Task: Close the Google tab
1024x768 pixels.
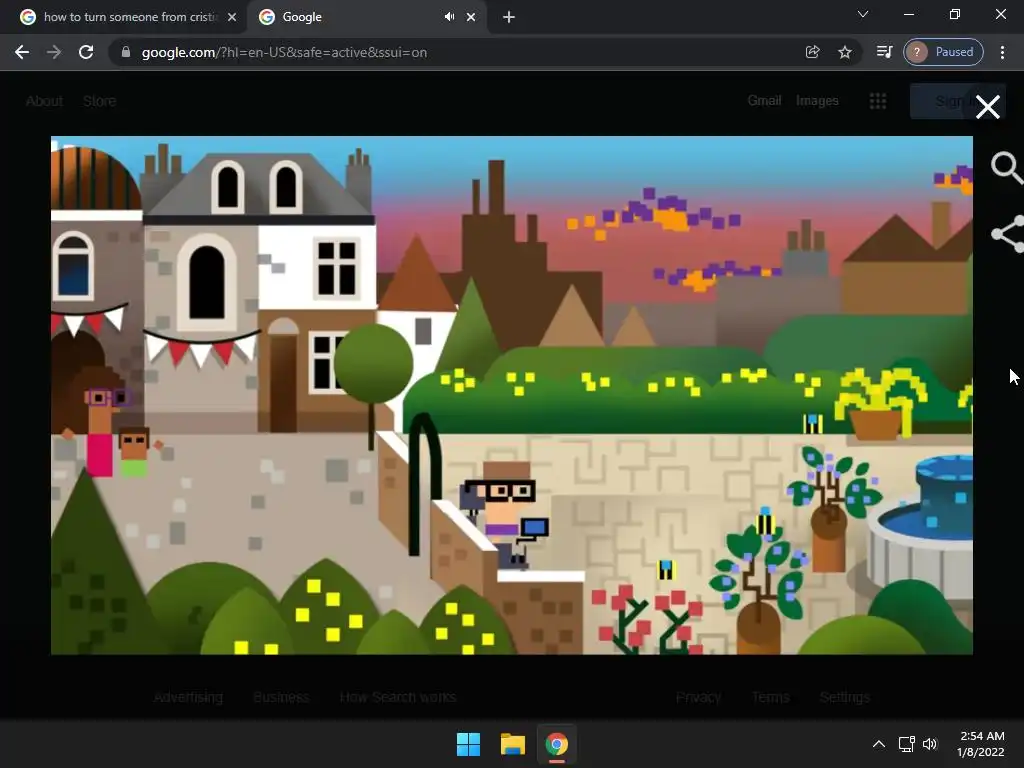Action: [471, 17]
